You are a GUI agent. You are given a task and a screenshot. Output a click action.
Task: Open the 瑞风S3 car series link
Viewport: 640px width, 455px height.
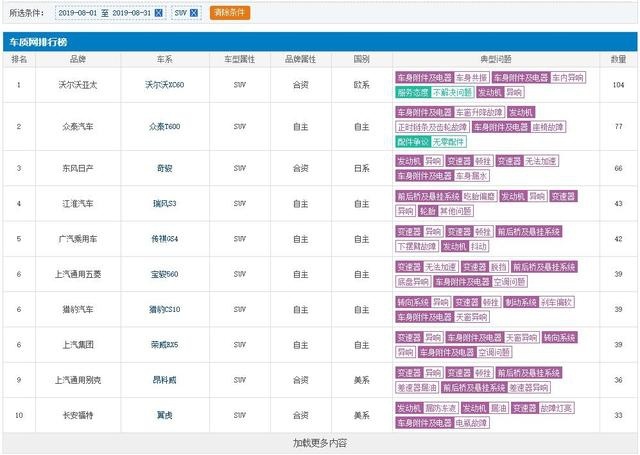164,204
